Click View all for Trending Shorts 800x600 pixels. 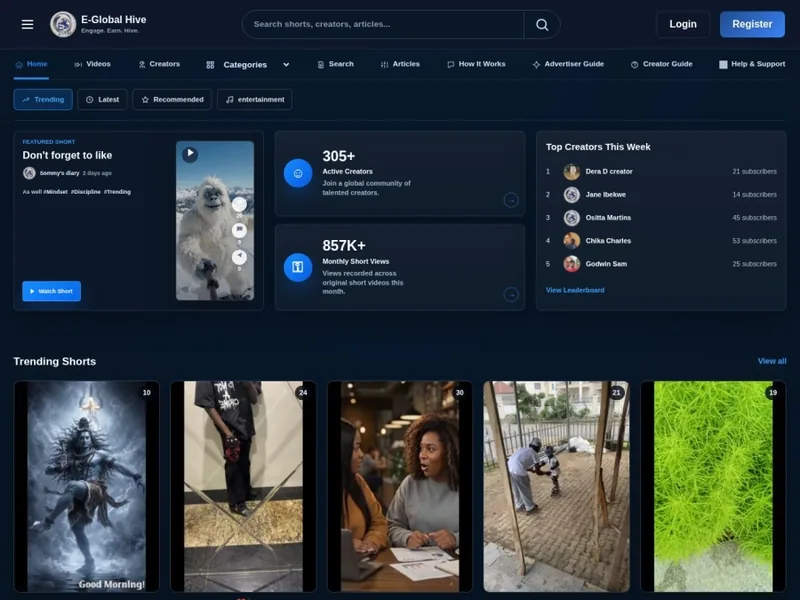[x=772, y=361]
